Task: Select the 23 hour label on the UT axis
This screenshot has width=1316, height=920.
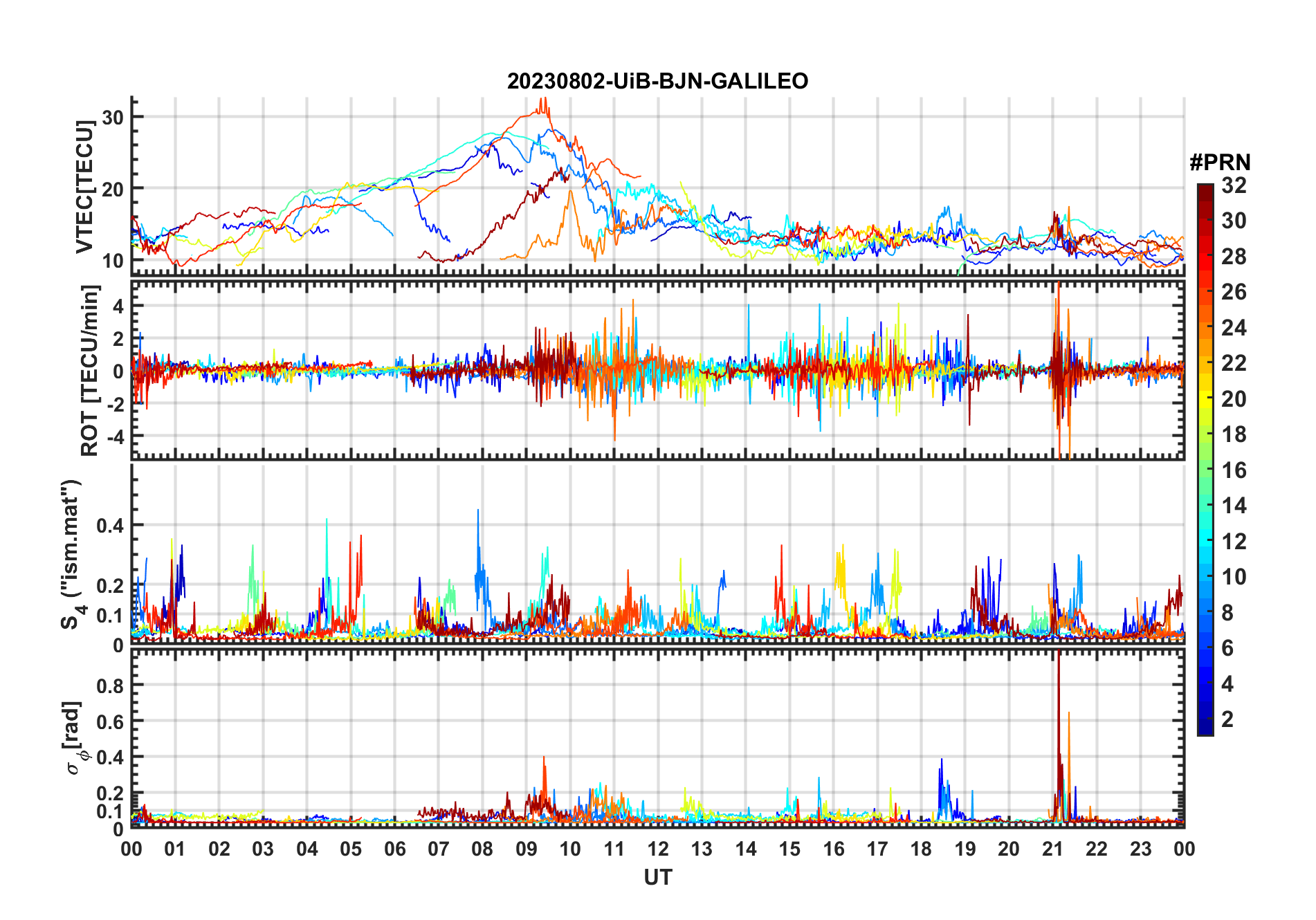Action: [x=1141, y=849]
